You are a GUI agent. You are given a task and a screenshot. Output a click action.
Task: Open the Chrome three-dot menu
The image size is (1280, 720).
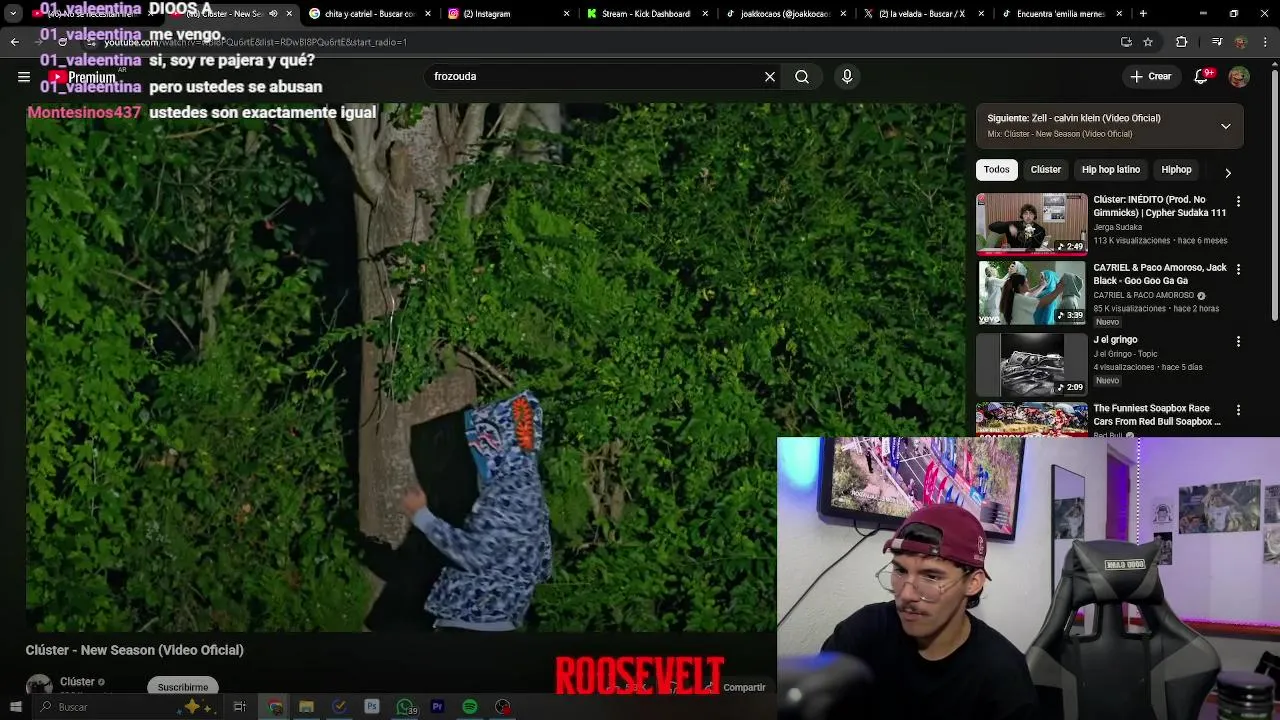pyautogui.click(x=1265, y=42)
